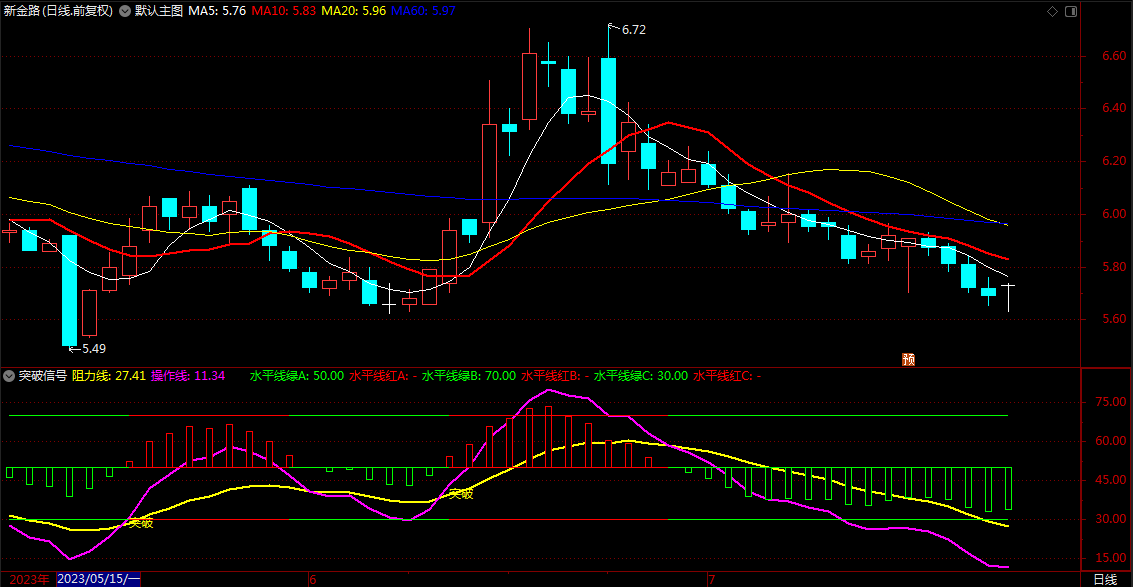Click the stock title 新金路(日线.前复权)
The image size is (1133, 587).
coord(58,12)
